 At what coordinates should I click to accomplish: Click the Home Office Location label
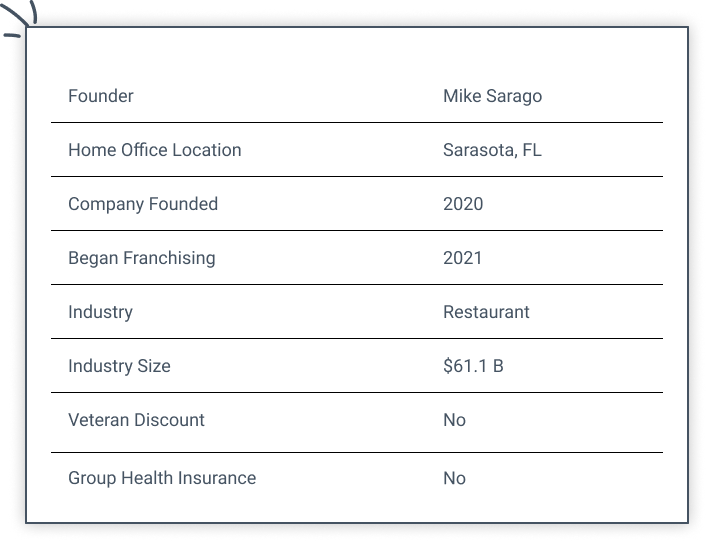tap(154, 150)
